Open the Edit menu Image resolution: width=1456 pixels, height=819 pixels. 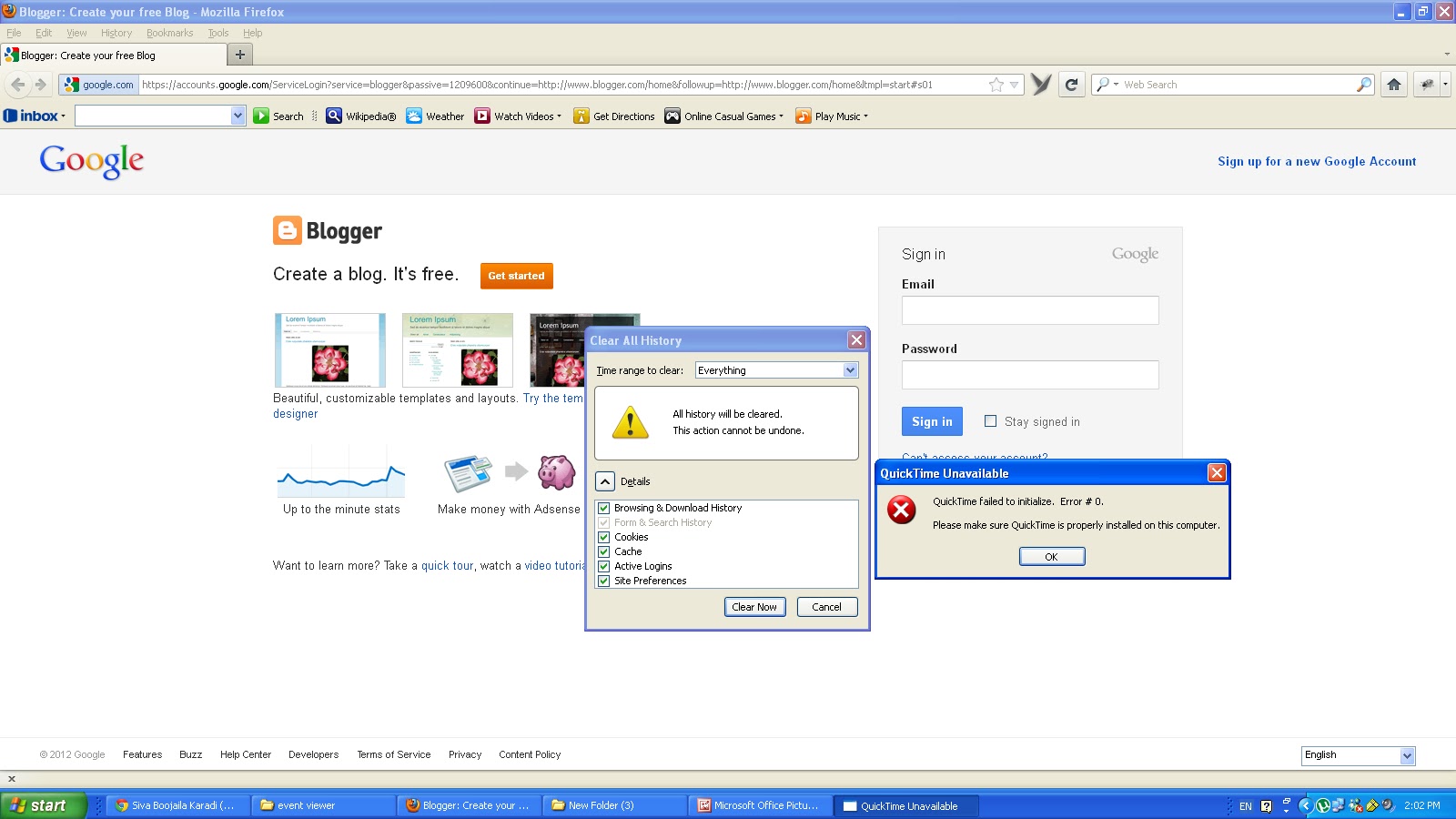point(44,33)
